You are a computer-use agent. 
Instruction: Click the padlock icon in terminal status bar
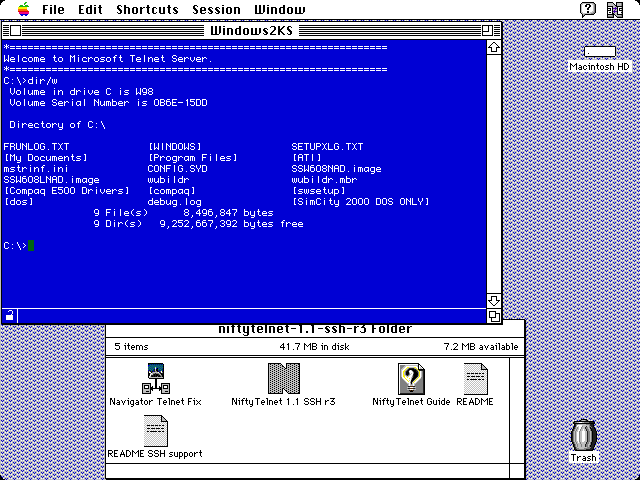coord(9,316)
